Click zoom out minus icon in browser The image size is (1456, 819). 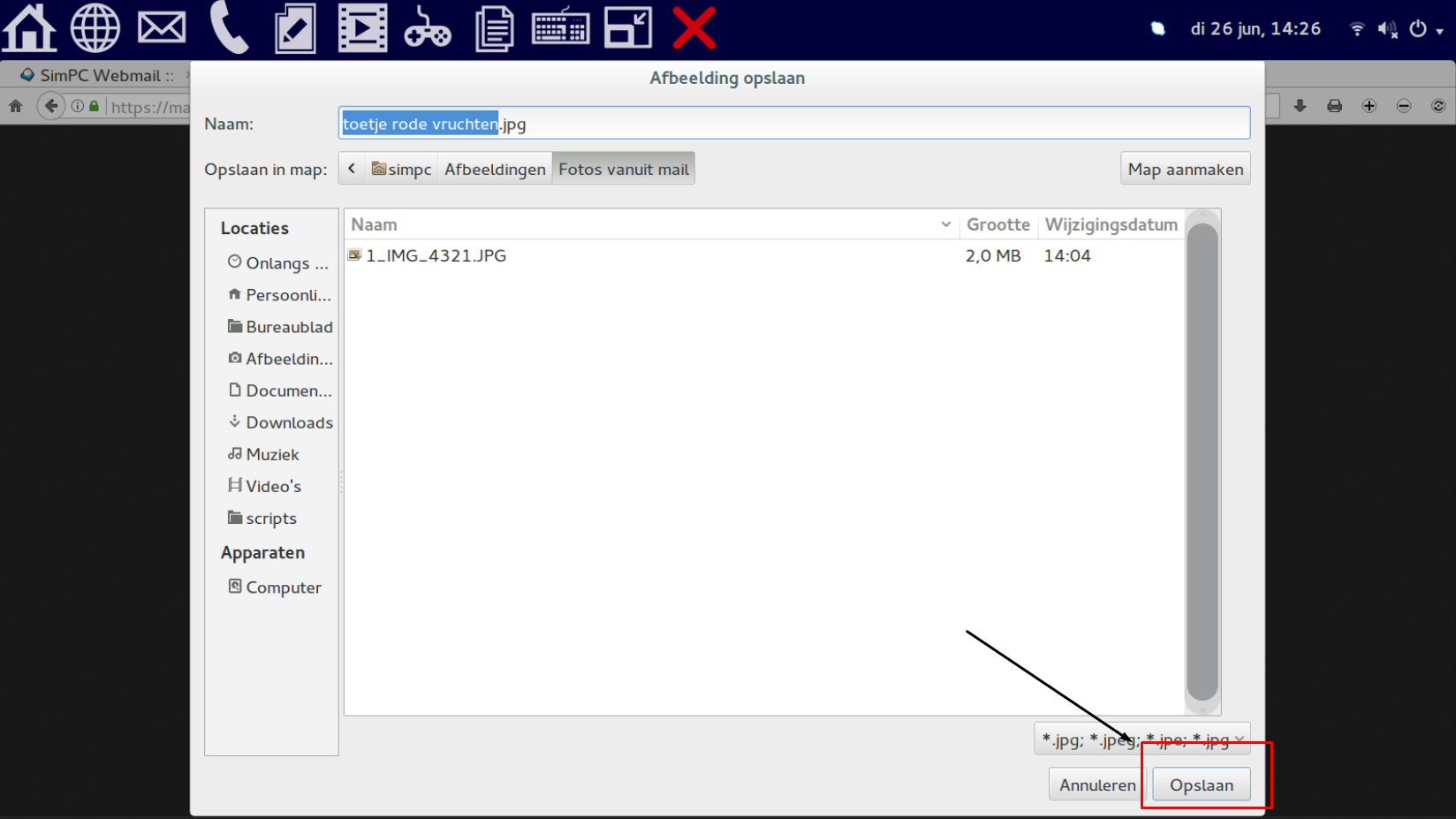[1404, 106]
